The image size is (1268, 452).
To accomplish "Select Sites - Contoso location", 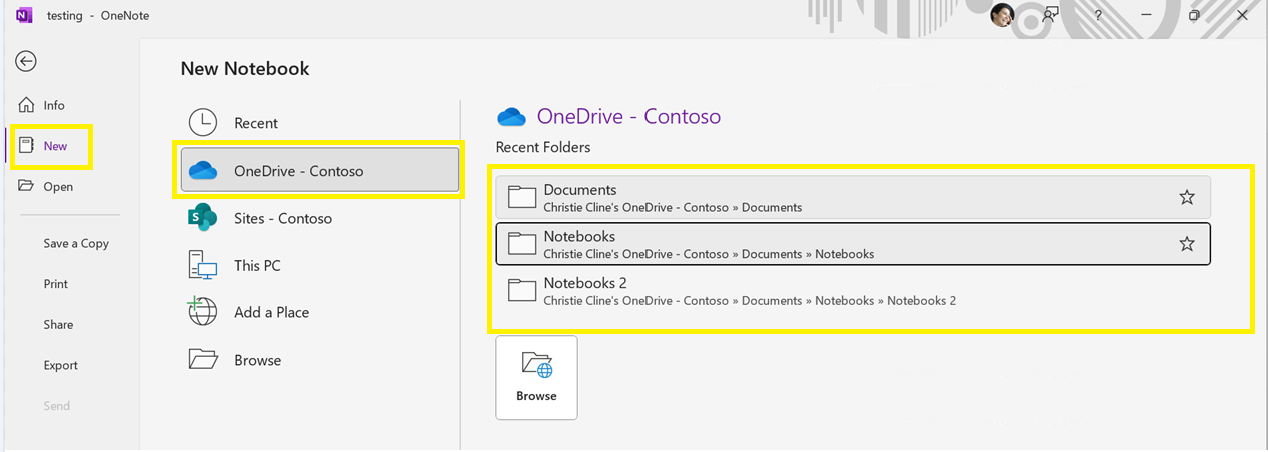I will point(319,218).
